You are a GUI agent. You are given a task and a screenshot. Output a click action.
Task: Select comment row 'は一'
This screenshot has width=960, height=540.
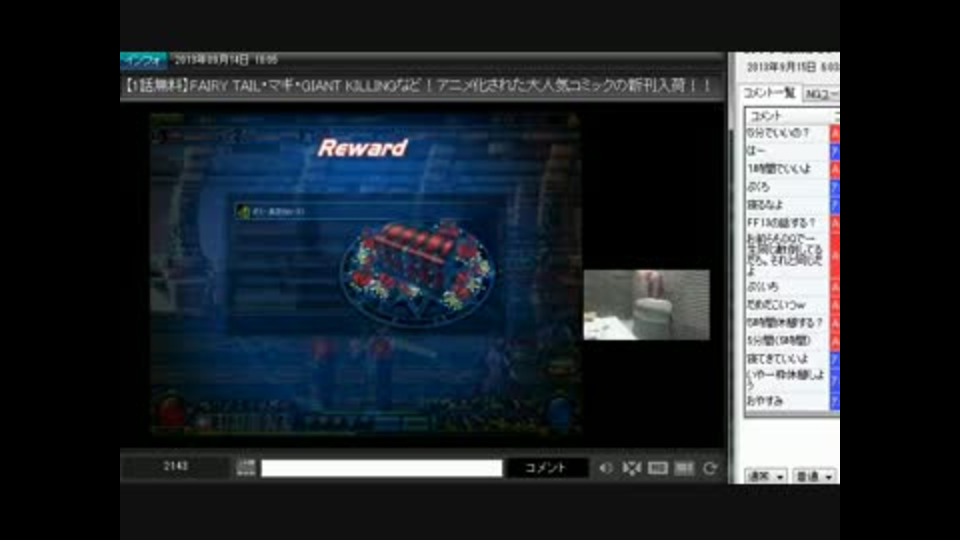pos(787,151)
